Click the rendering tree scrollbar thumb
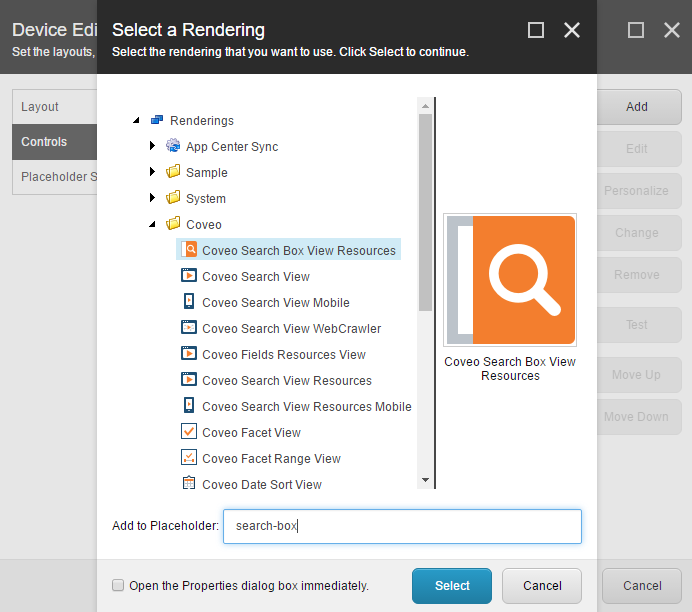This screenshot has height=612, width=692. click(425, 213)
